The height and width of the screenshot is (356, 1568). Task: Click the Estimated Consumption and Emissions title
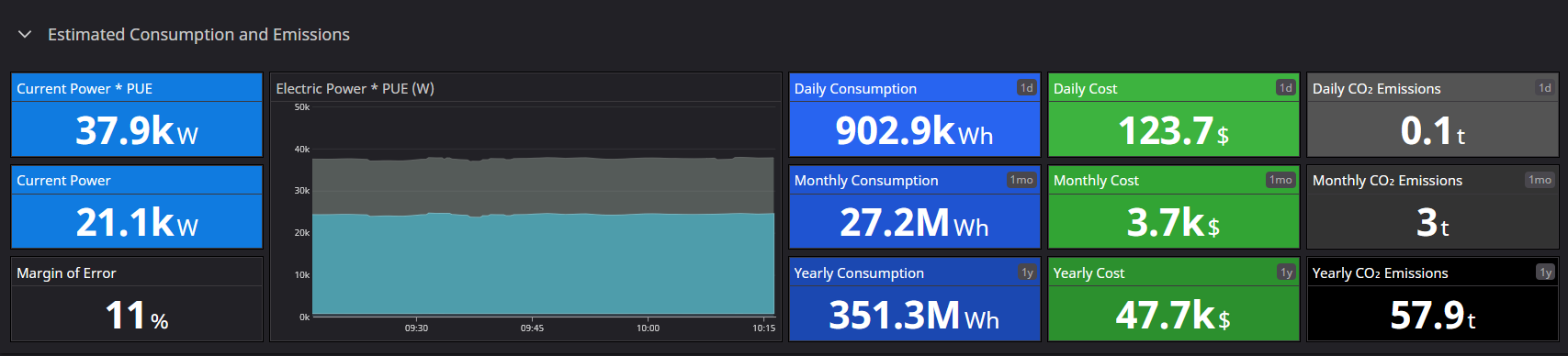pos(198,34)
